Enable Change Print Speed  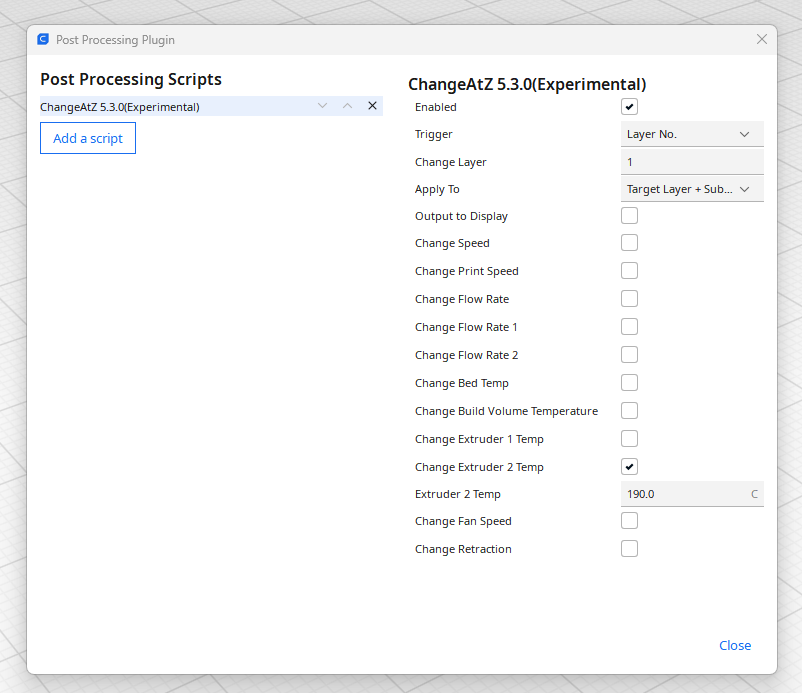coord(629,270)
